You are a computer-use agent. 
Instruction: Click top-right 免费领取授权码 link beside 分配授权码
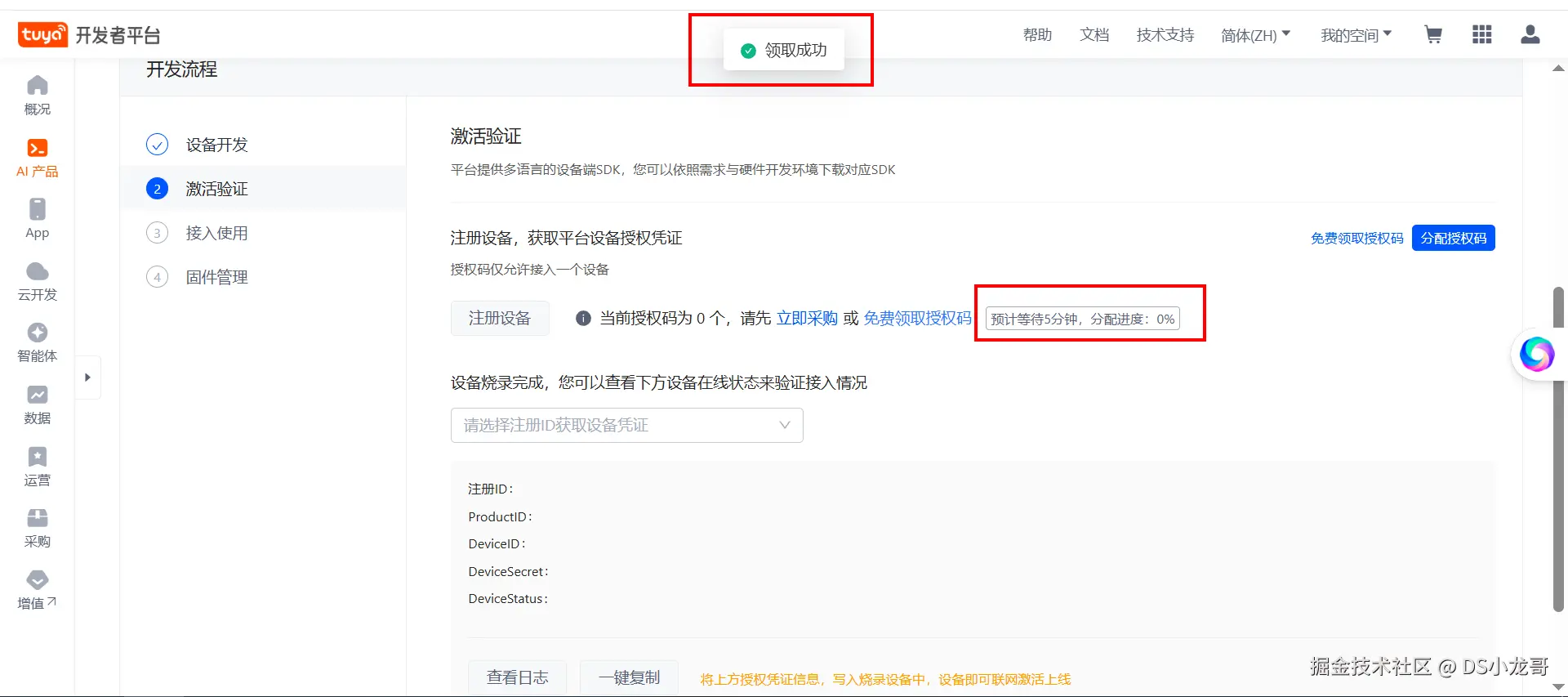[x=1357, y=239]
